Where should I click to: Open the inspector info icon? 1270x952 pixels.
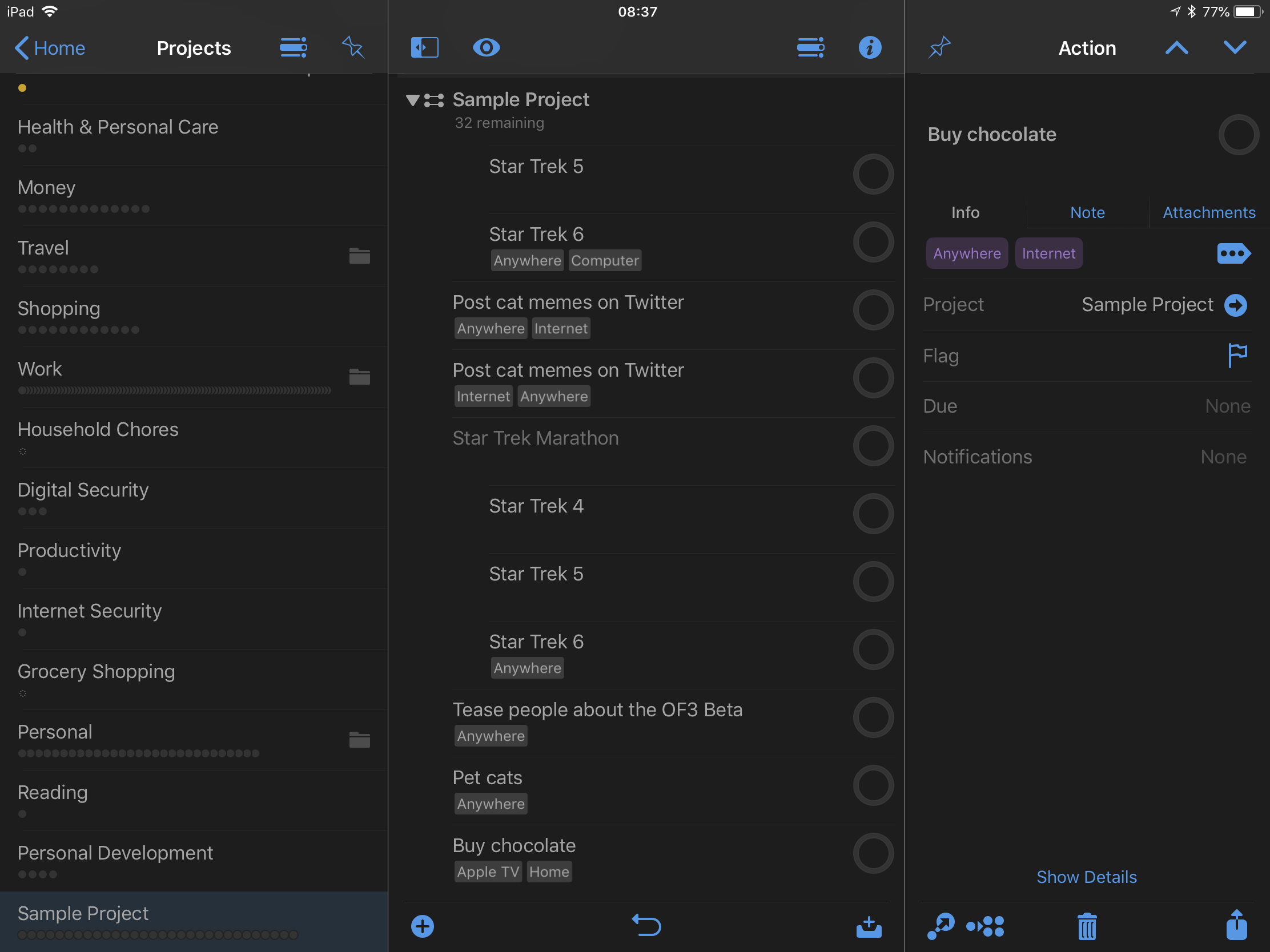pyautogui.click(x=869, y=47)
